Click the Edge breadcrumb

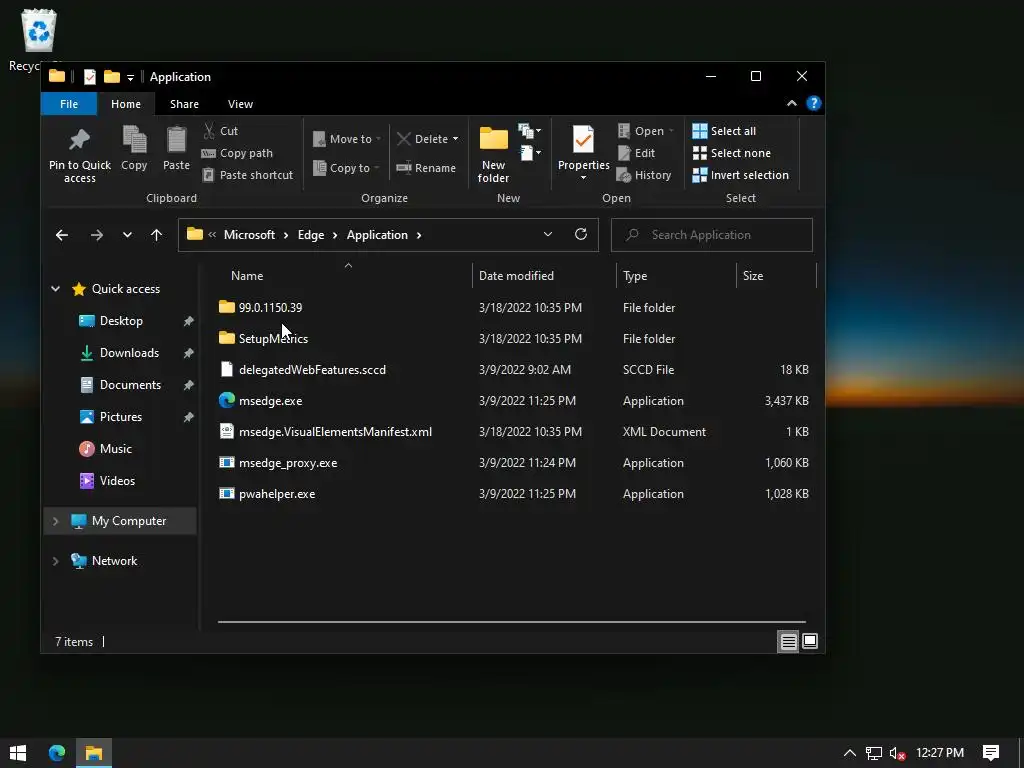point(311,235)
